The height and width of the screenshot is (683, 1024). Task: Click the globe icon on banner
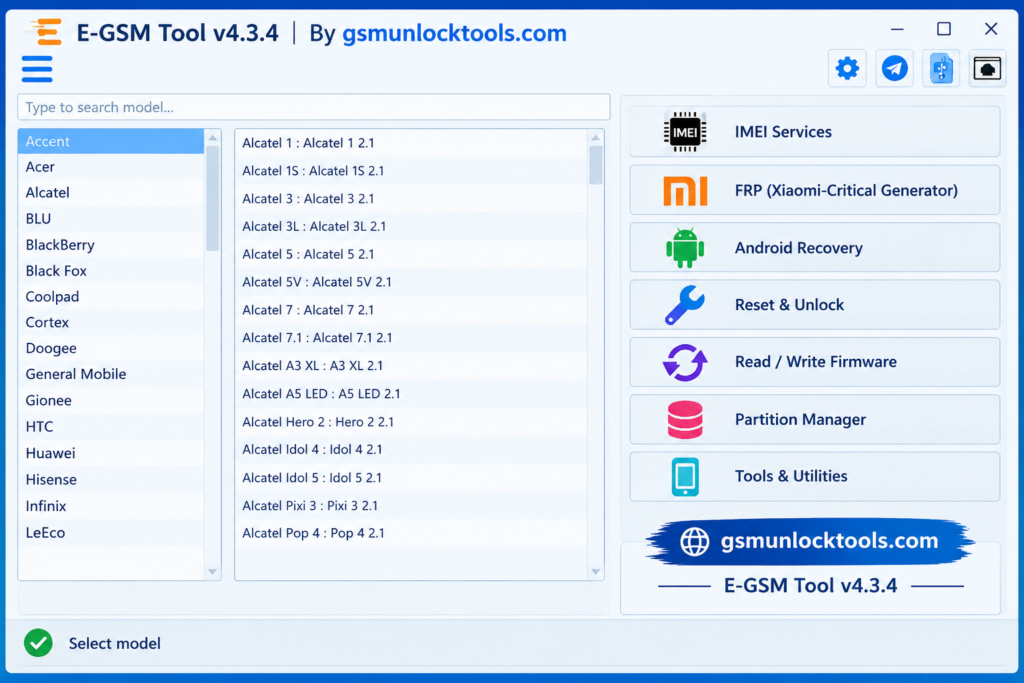point(694,541)
